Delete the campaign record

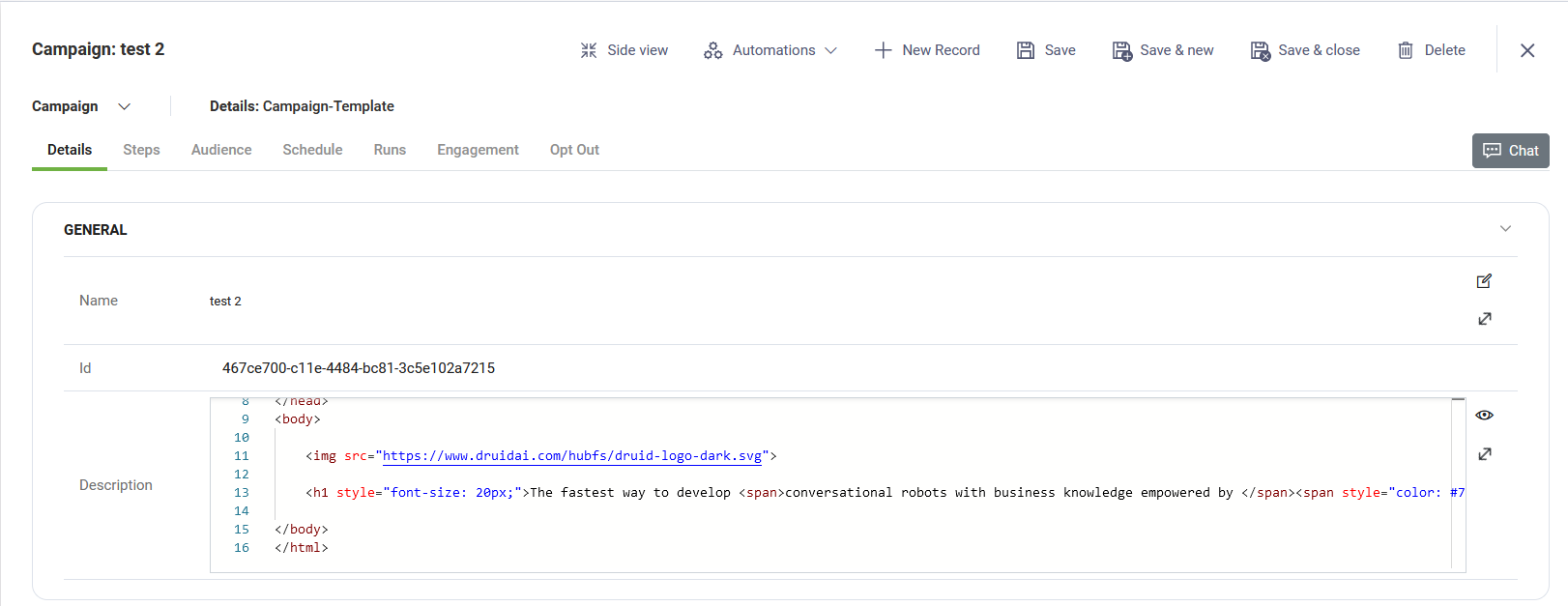[x=1432, y=50]
